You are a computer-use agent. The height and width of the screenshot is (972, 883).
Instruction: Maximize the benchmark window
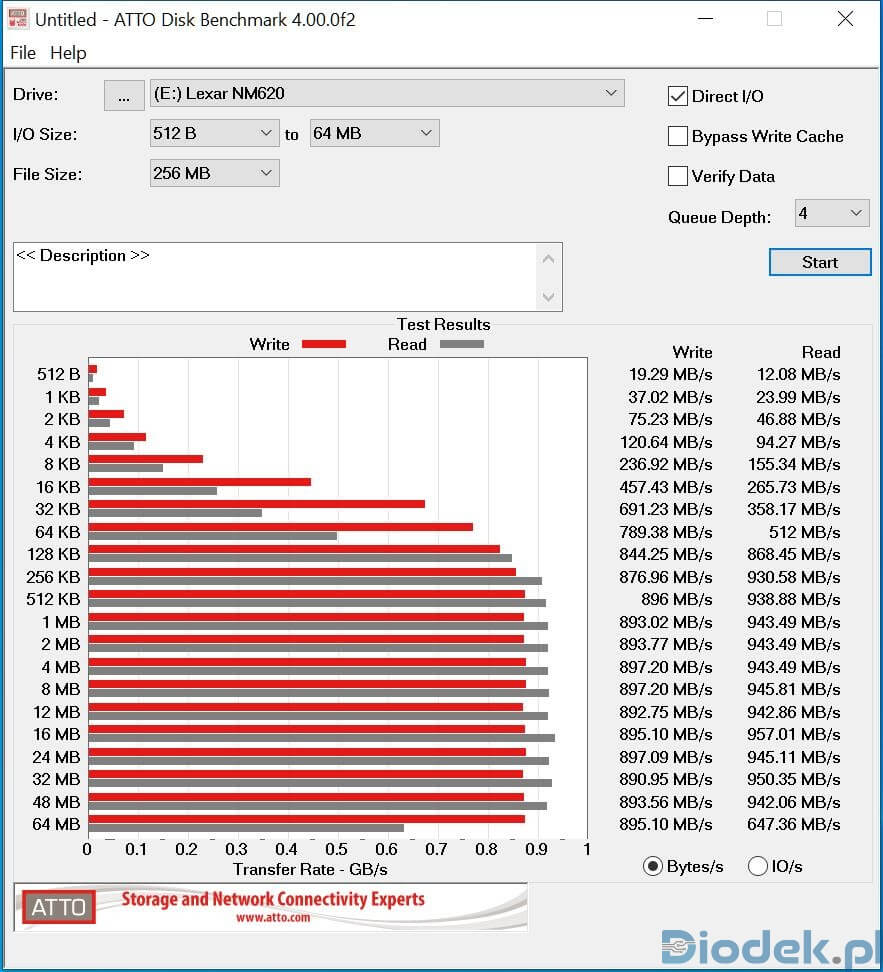[x=774, y=19]
